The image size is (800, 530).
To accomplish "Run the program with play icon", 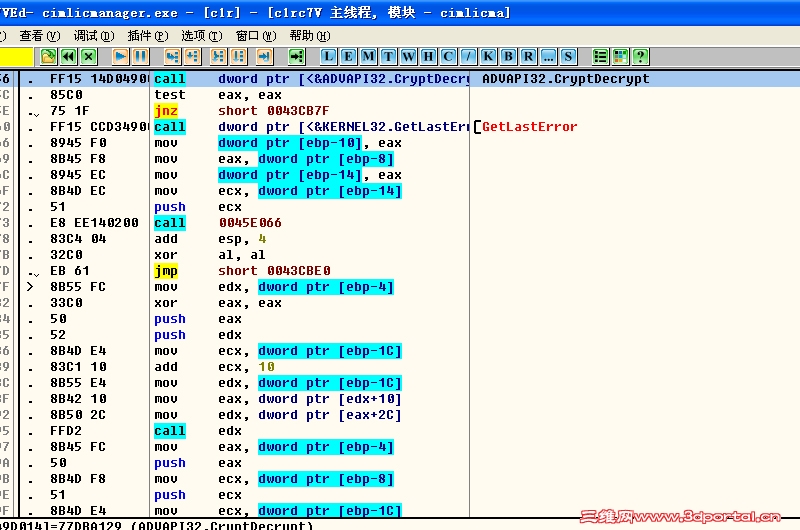I will [x=120, y=56].
